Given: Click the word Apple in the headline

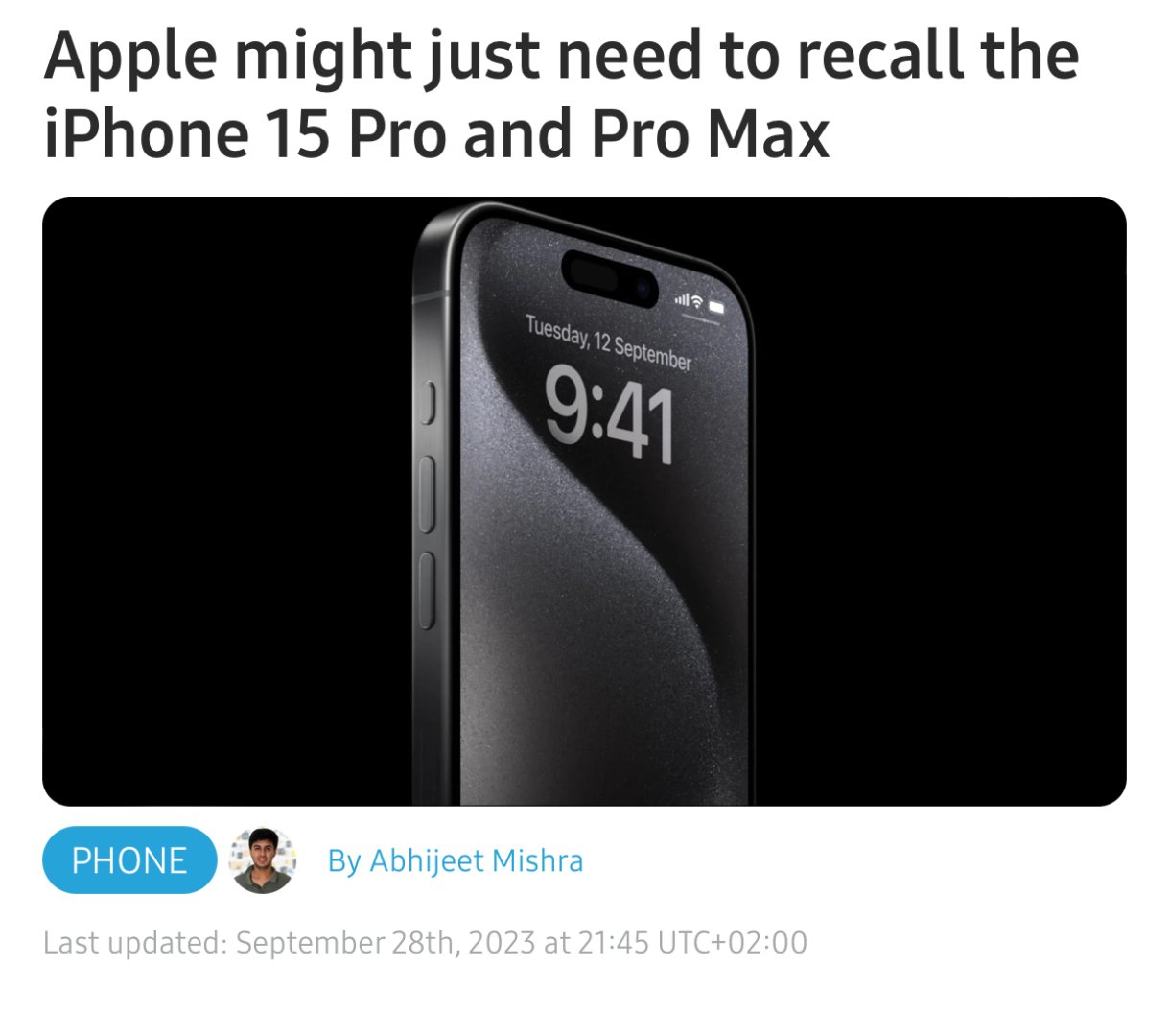Looking at the screenshot, I should (x=131, y=58).
